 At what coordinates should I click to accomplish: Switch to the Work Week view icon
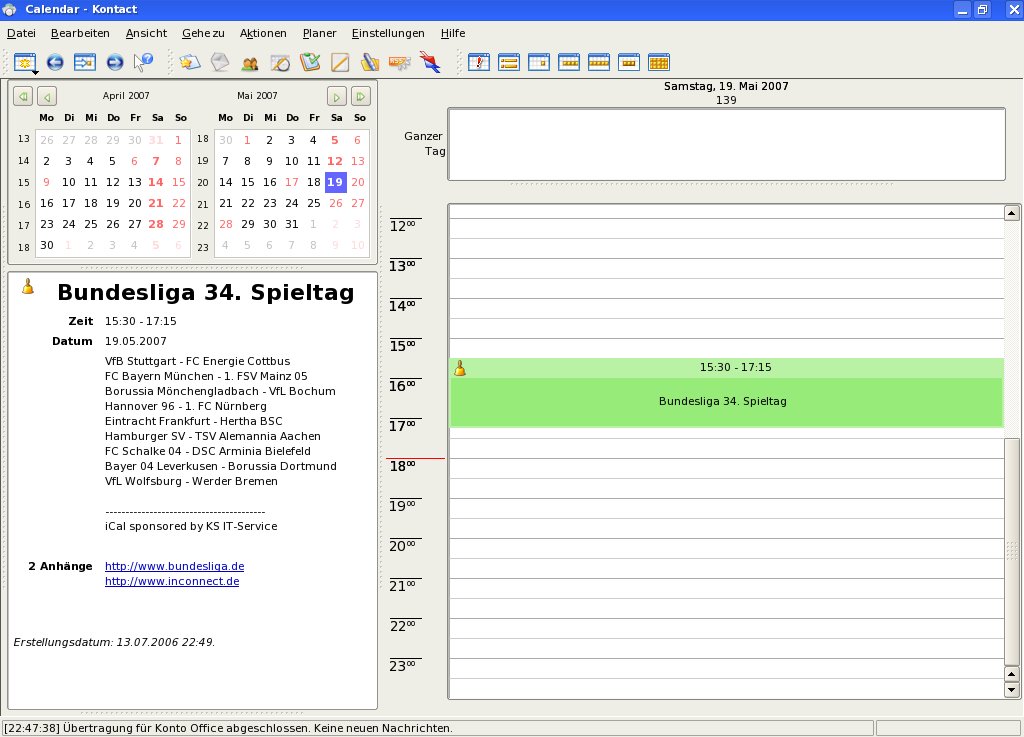coord(569,63)
